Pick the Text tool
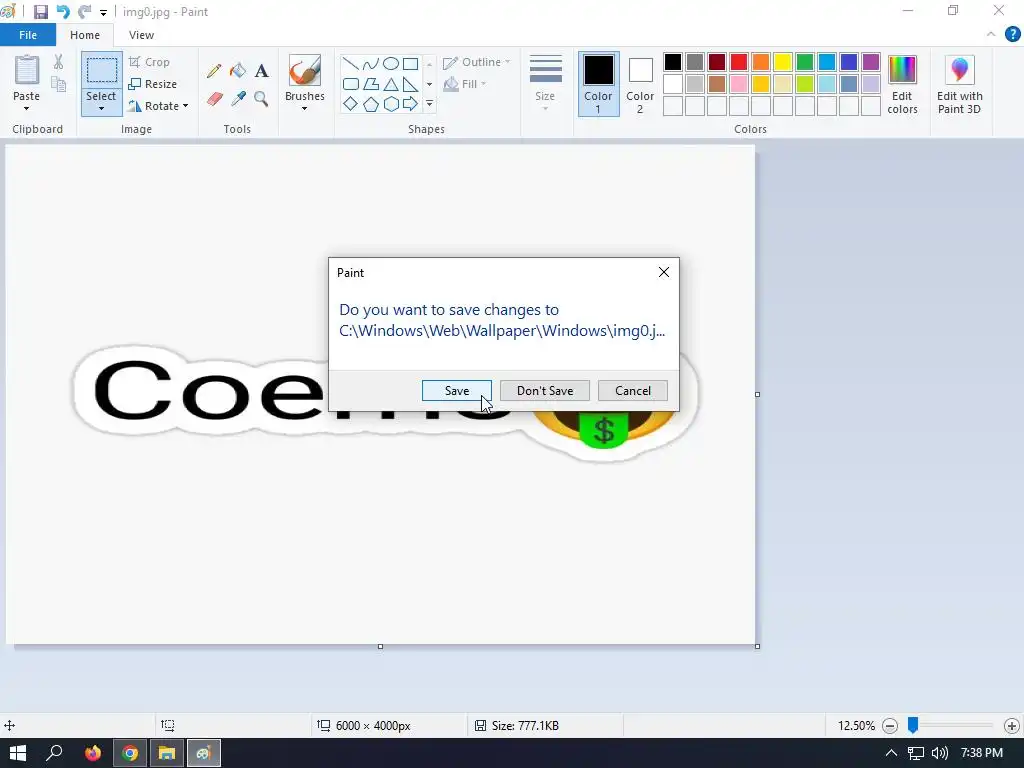 click(x=261, y=71)
